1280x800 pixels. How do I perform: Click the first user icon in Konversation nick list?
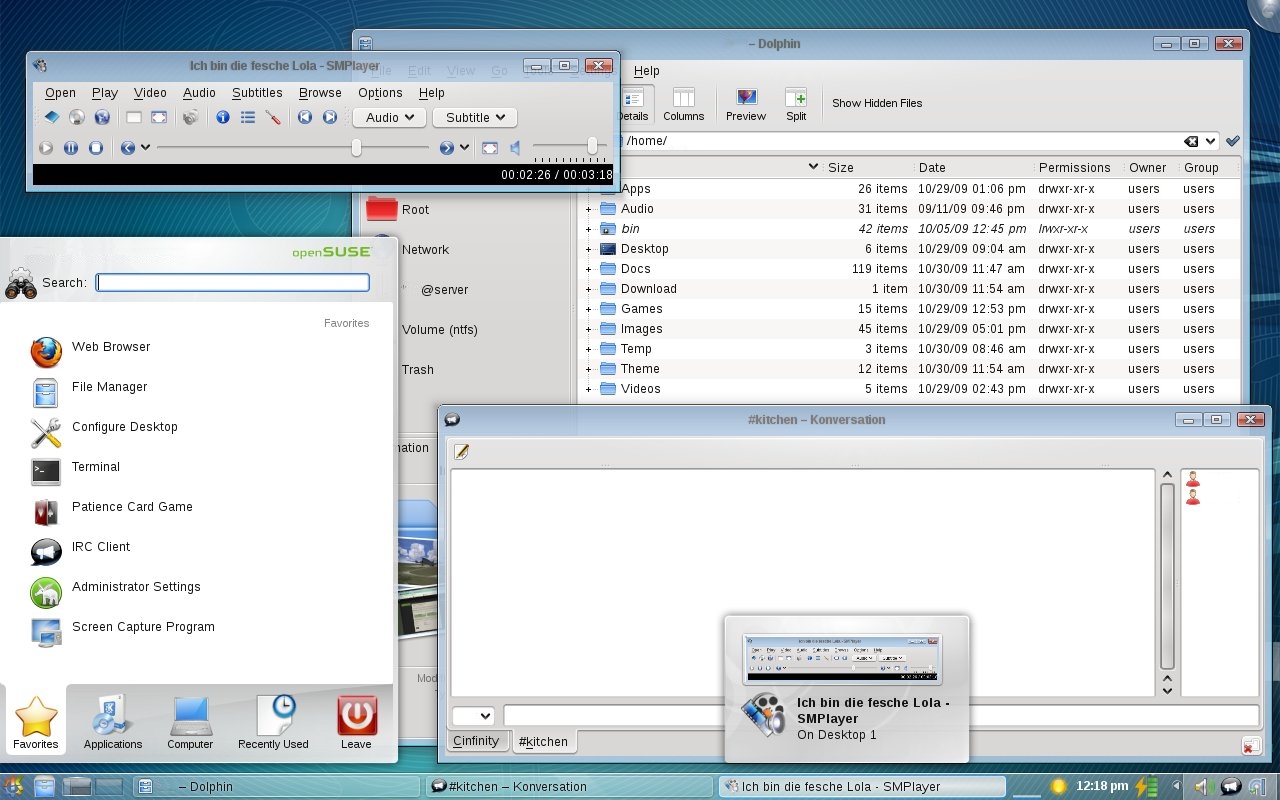pos(1193,479)
